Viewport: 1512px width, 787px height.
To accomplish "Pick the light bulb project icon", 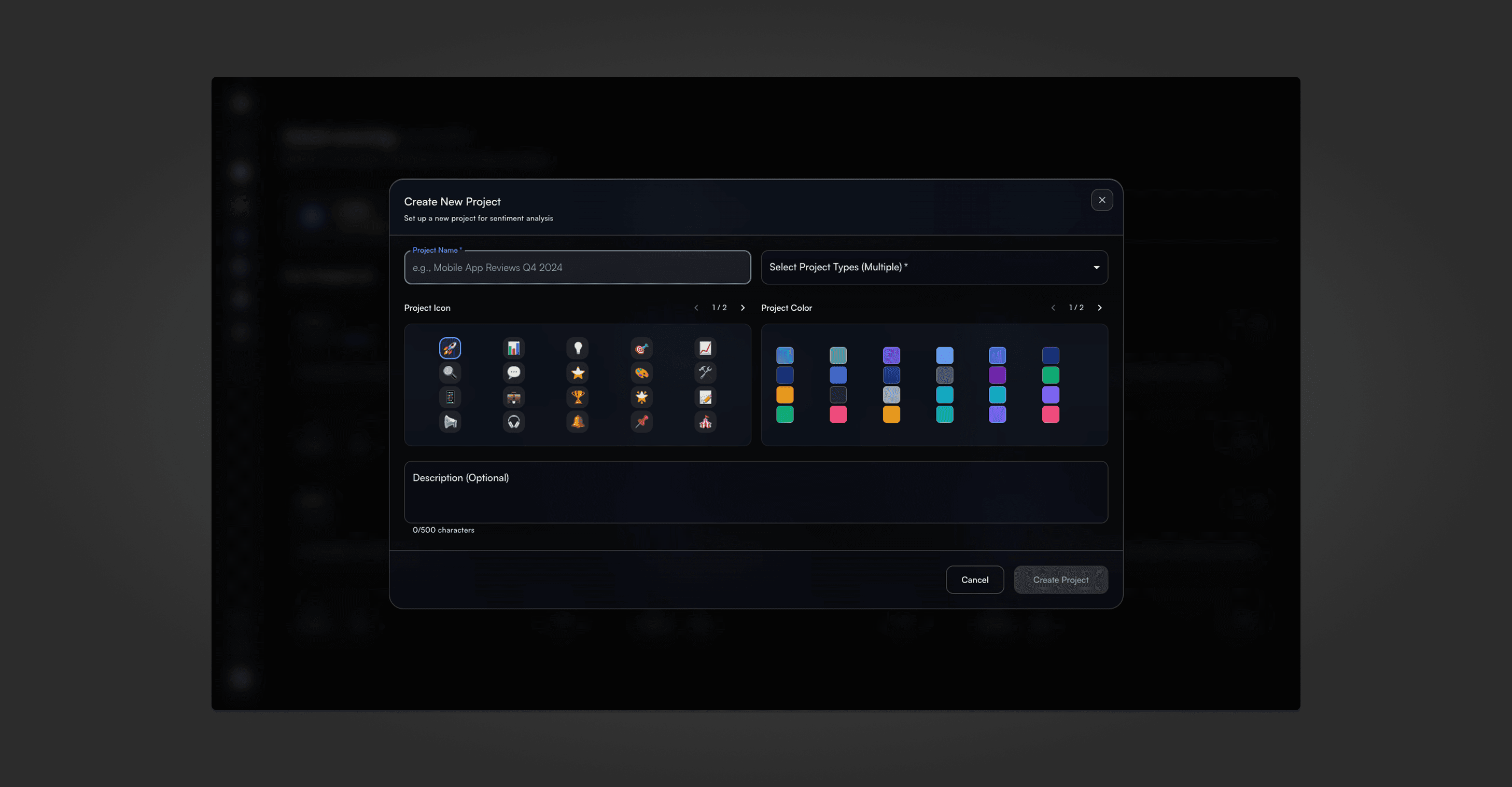I will [578, 348].
